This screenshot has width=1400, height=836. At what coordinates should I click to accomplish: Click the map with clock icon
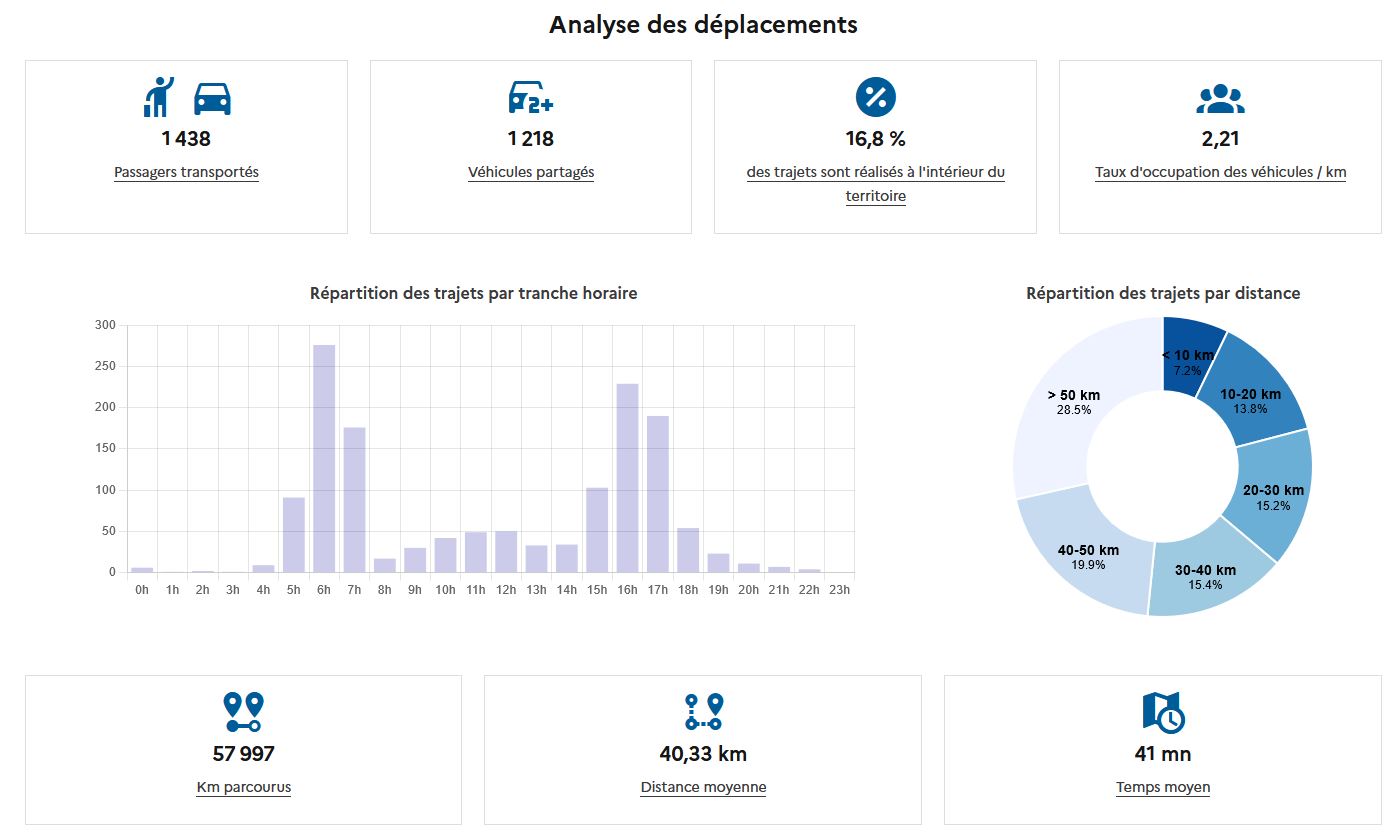[1163, 712]
